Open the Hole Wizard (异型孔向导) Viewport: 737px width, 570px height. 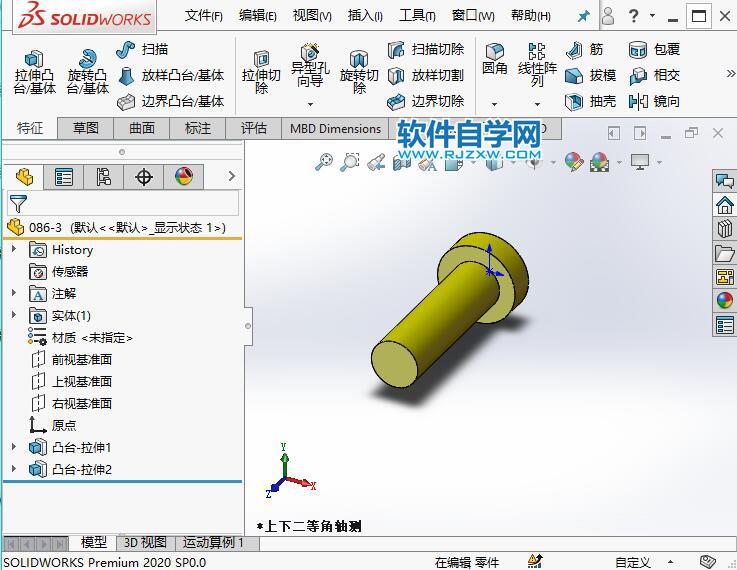(310, 66)
